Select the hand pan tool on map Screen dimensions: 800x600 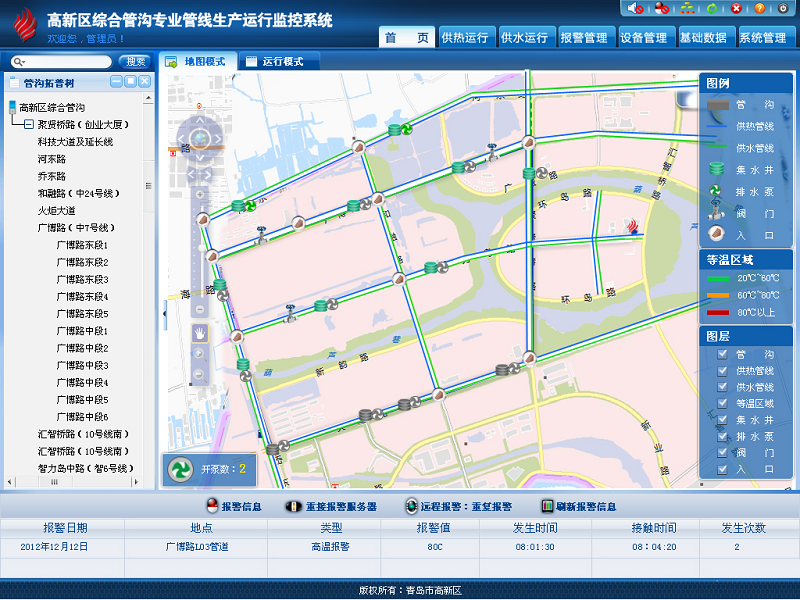(x=200, y=332)
